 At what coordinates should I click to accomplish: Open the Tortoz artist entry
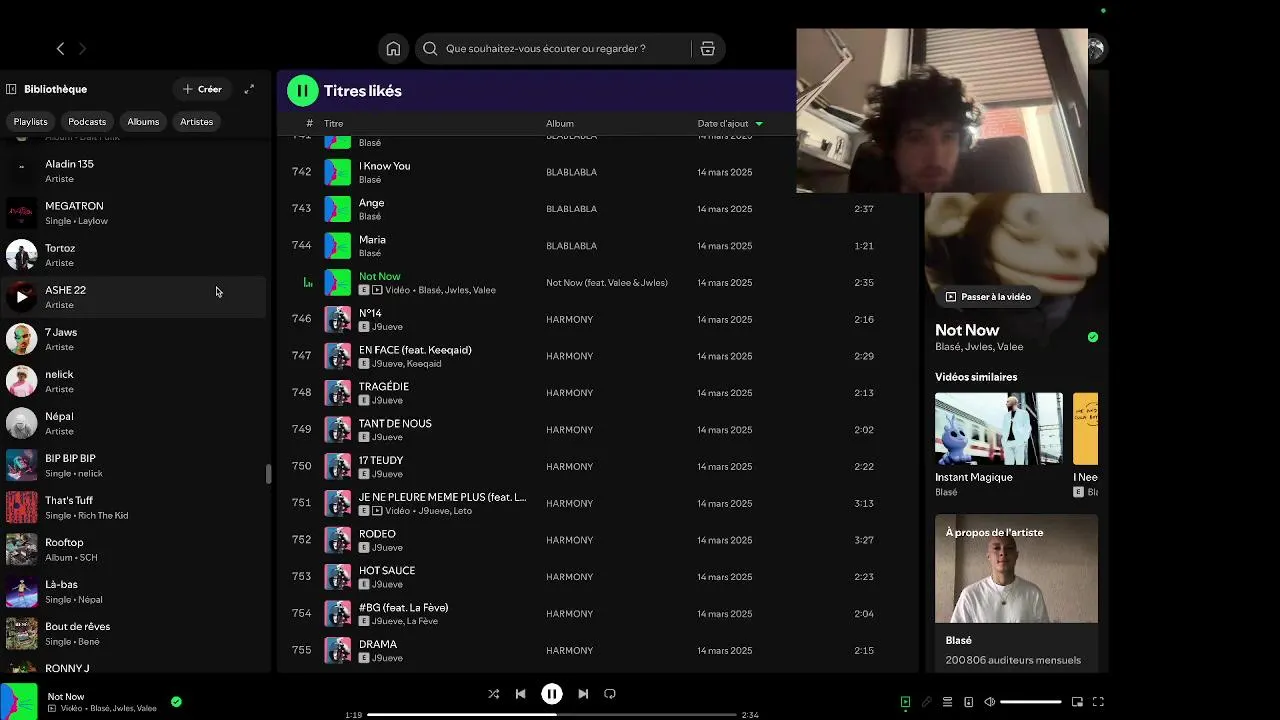[133, 255]
